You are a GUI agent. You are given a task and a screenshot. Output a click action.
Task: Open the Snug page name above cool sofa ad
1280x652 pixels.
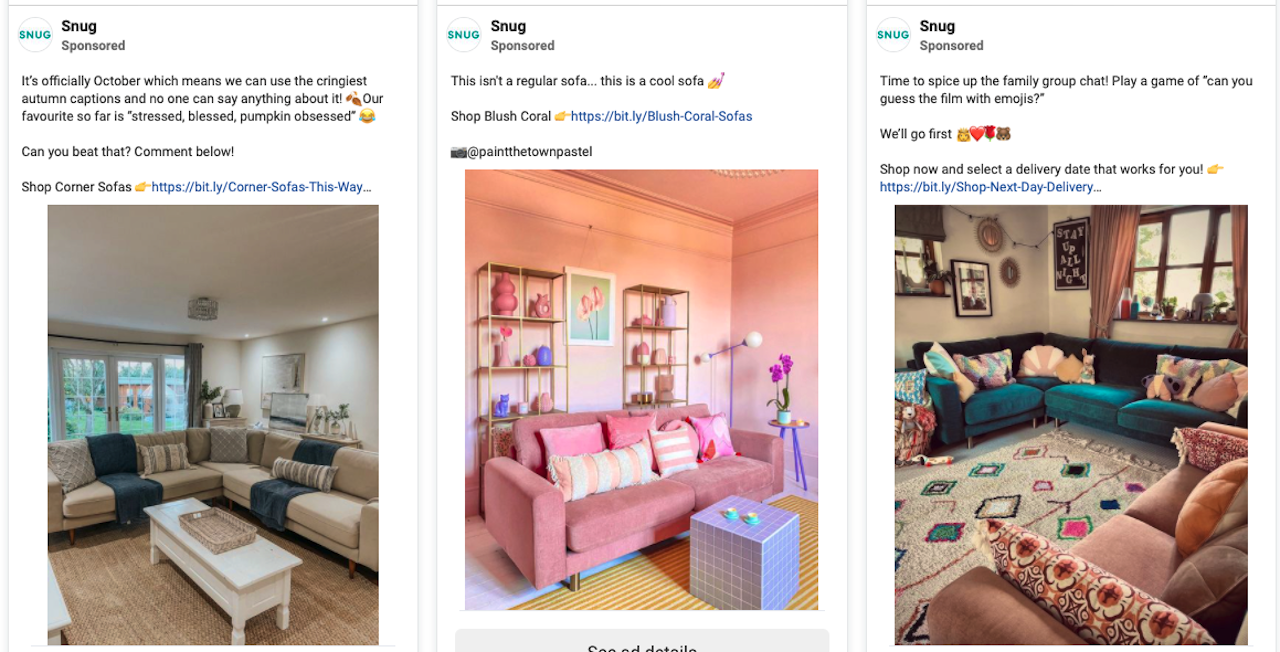point(507,26)
